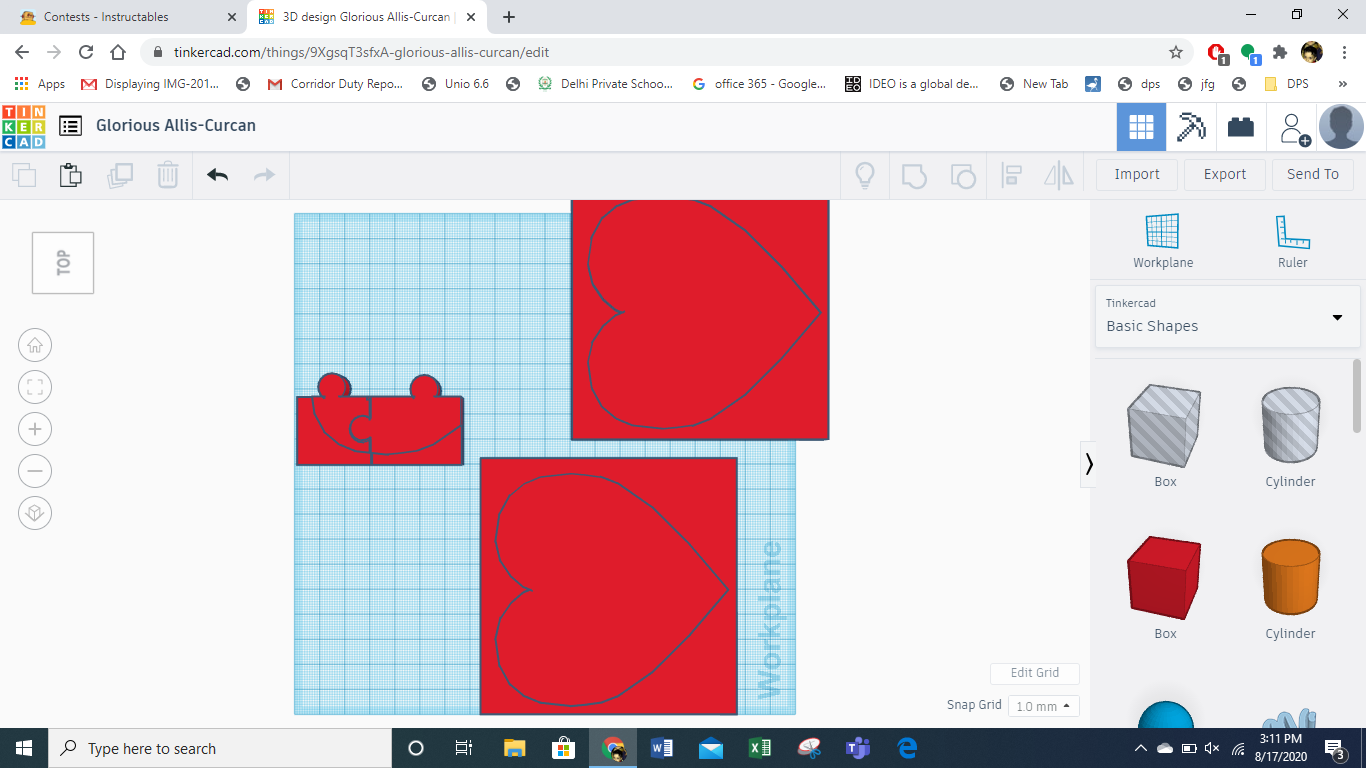Screen dimensions: 1366x768
Task: Click the Export button
Action: [x=1225, y=174]
